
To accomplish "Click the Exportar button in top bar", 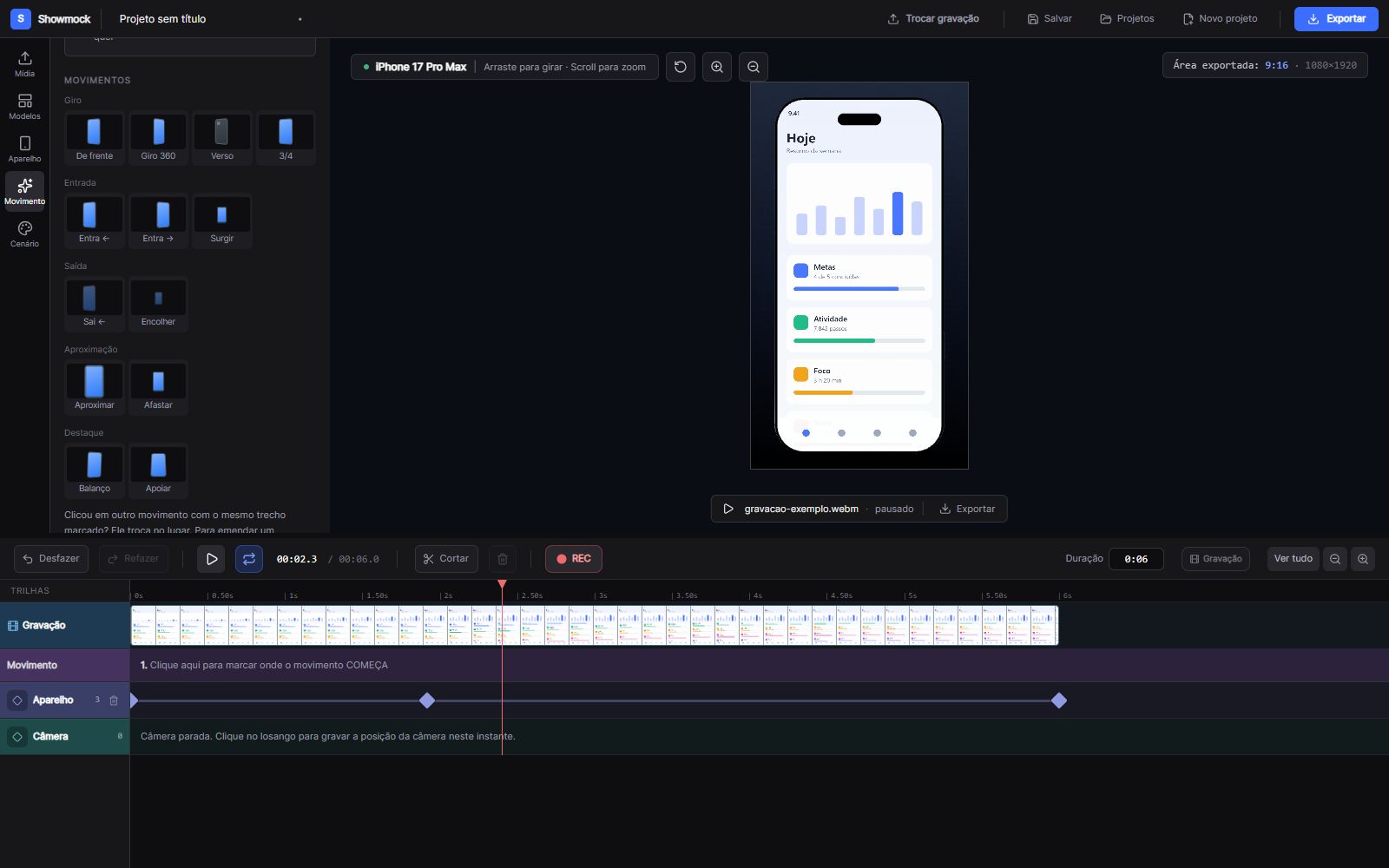I will click(x=1336, y=19).
